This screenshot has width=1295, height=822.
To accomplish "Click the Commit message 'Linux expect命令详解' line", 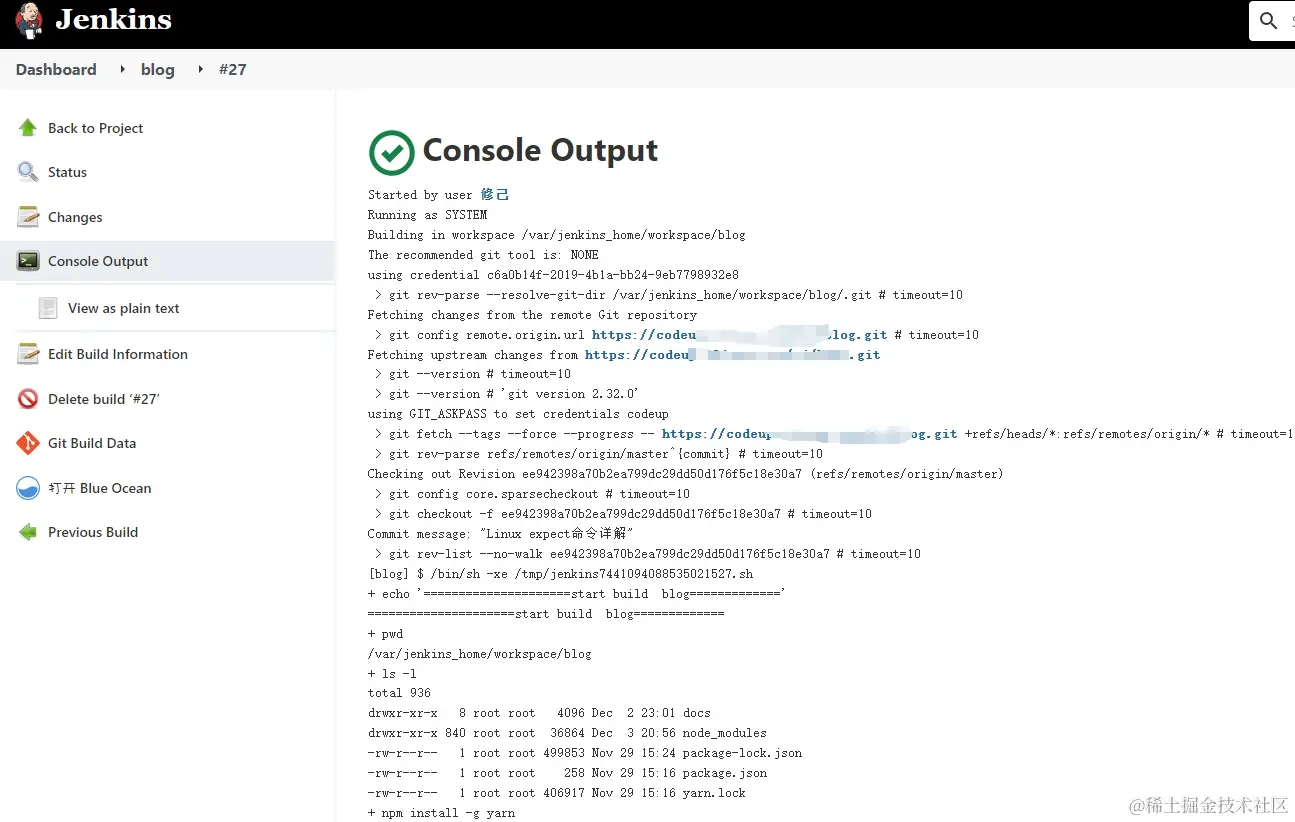I will 501,534.
